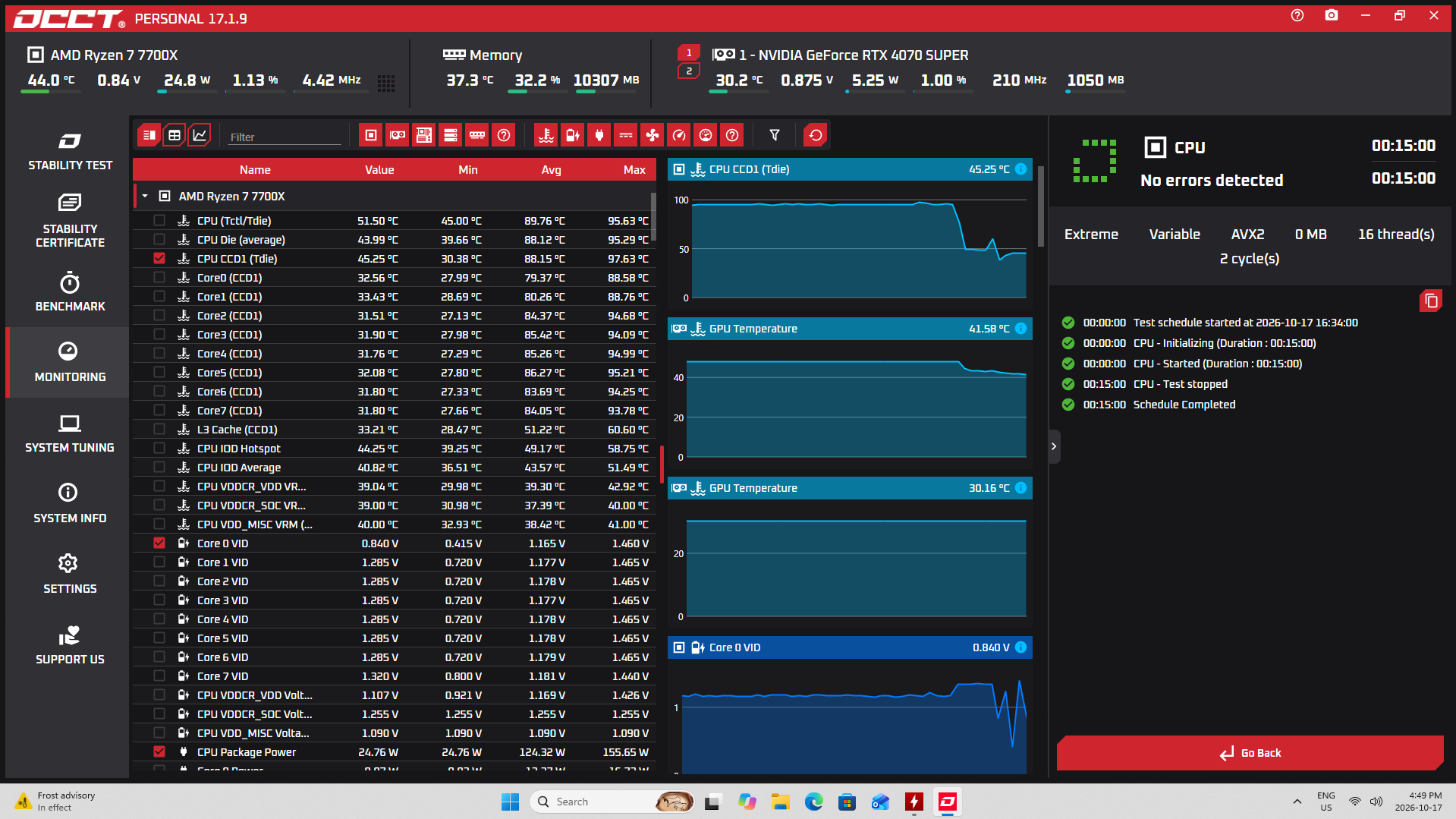Open the System Info section
1456x819 pixels.
coord(70,504)
